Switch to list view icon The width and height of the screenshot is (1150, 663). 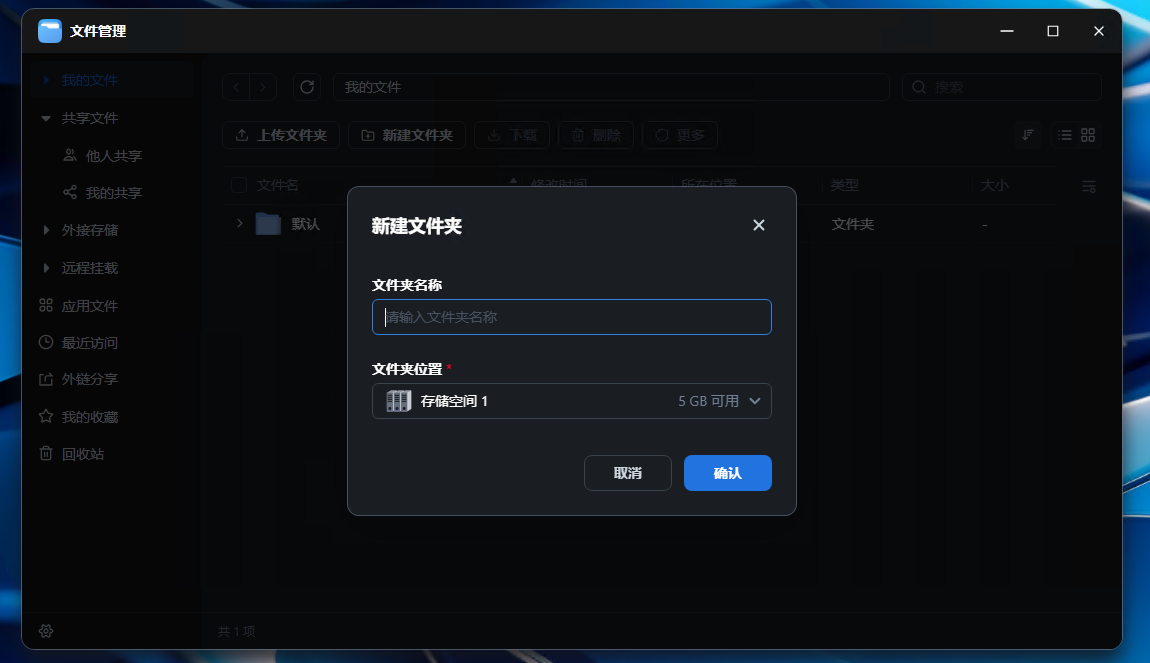pyautogui.click(x=1065, y=135)
